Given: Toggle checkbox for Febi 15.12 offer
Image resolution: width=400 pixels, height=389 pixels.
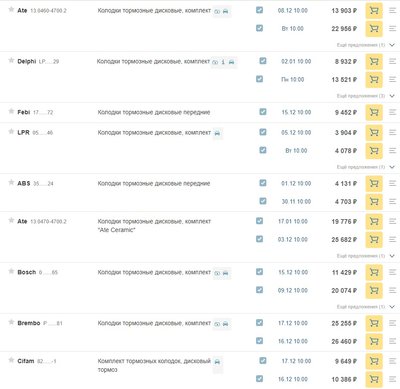Looking at the screenshot, I should tap(263, 112).
